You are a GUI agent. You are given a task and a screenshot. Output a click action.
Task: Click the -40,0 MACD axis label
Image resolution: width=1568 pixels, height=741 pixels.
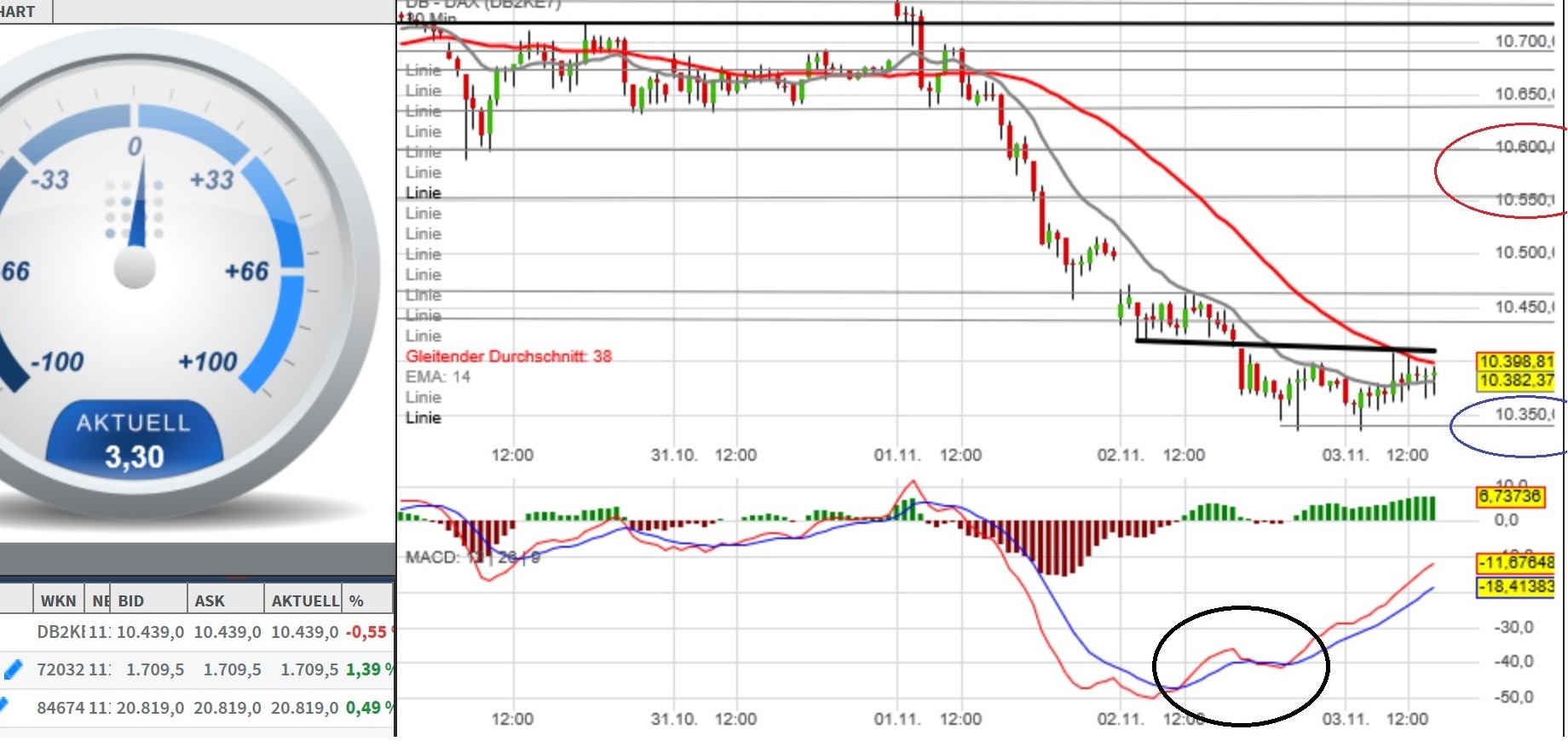pos(1513,661)
